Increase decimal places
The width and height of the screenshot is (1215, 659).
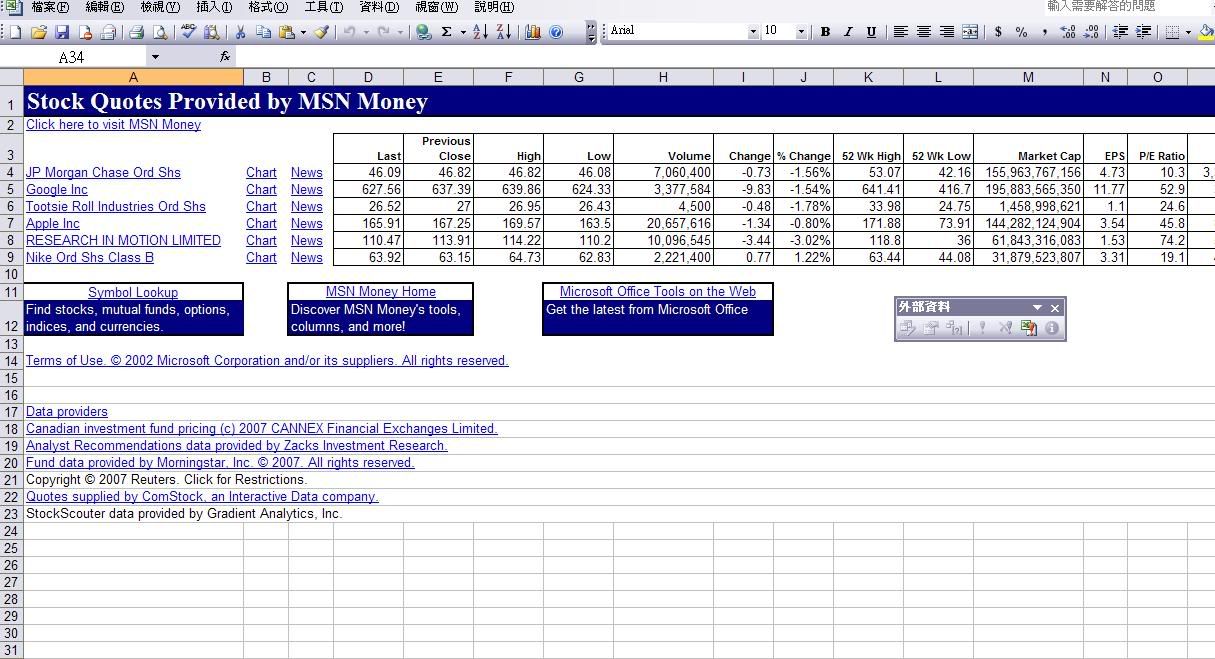click(x=1067, y=32)
